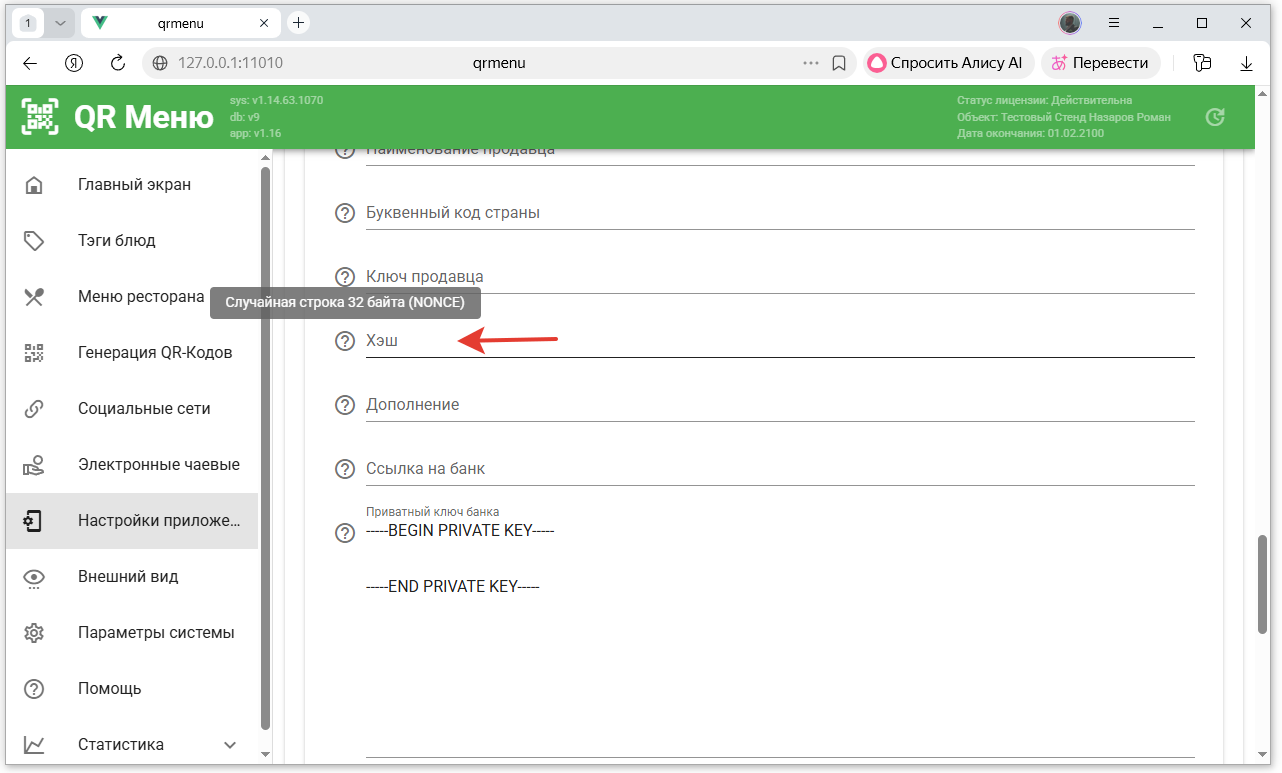Click the main page vertical scrollbar thumb
Viewport: 1282px width, 773px height.
tap(1262, 584)
